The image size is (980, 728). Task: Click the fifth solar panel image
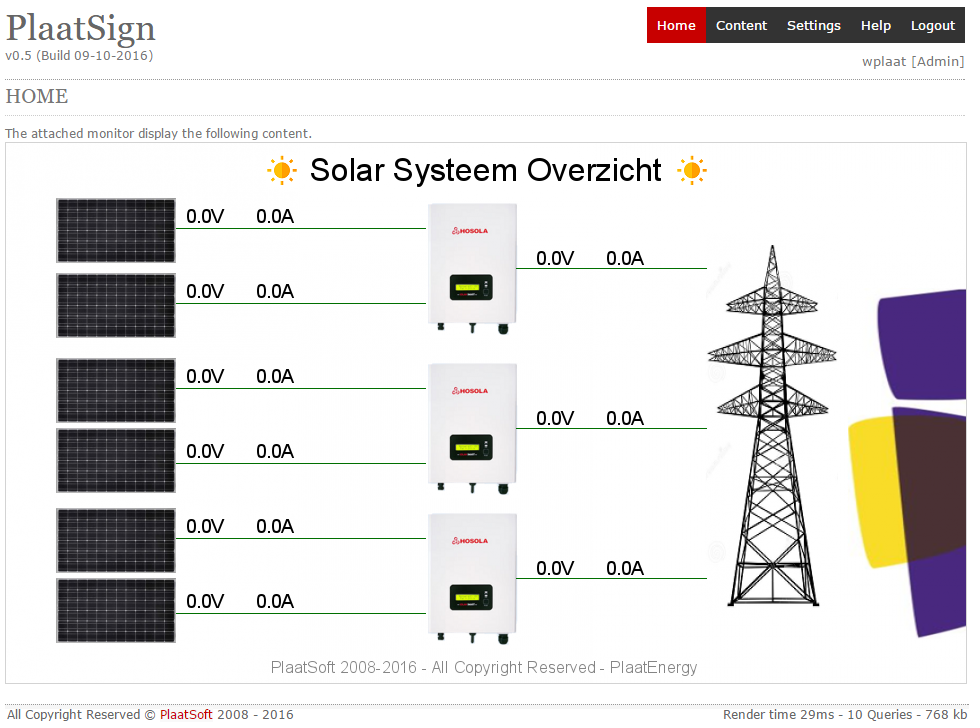tap(116, 541)
